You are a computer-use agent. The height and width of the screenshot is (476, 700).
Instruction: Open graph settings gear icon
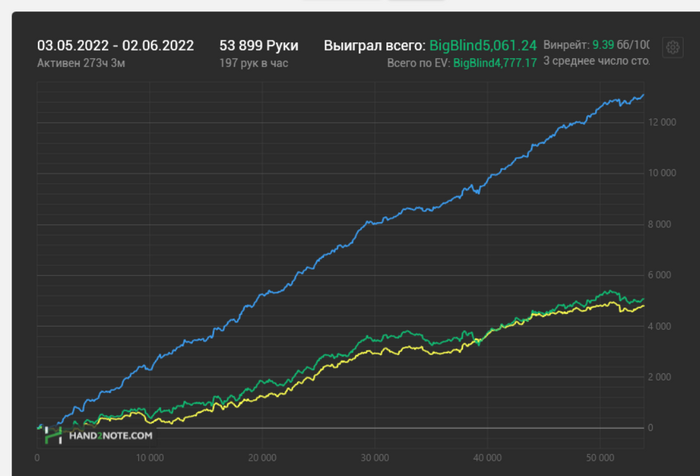tap(673, 47)
